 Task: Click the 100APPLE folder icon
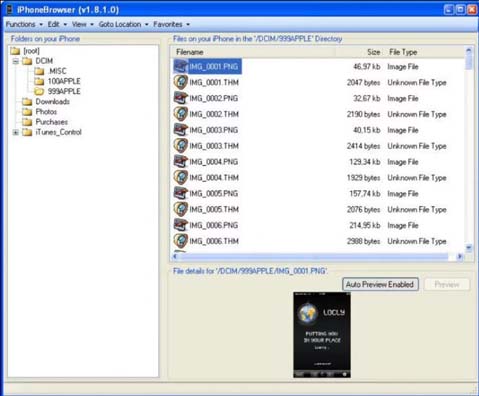pos(39,81)
